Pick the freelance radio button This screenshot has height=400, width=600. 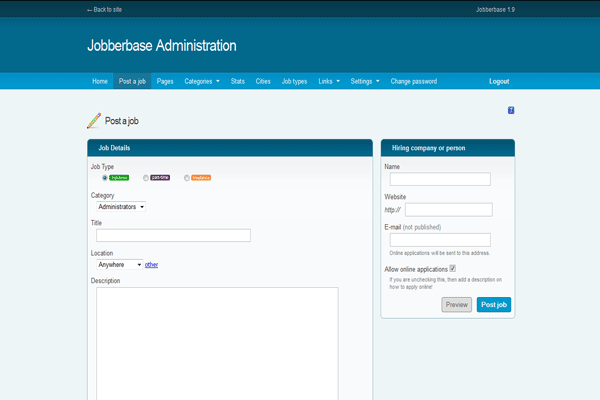pyautogui.click(x=187, y=178)
